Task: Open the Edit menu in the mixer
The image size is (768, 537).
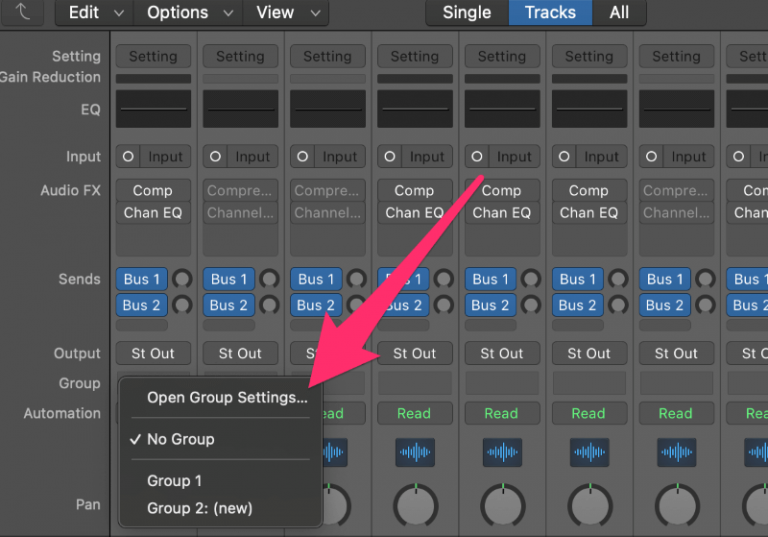Action: pyautogui.click(x=95, y=12)
